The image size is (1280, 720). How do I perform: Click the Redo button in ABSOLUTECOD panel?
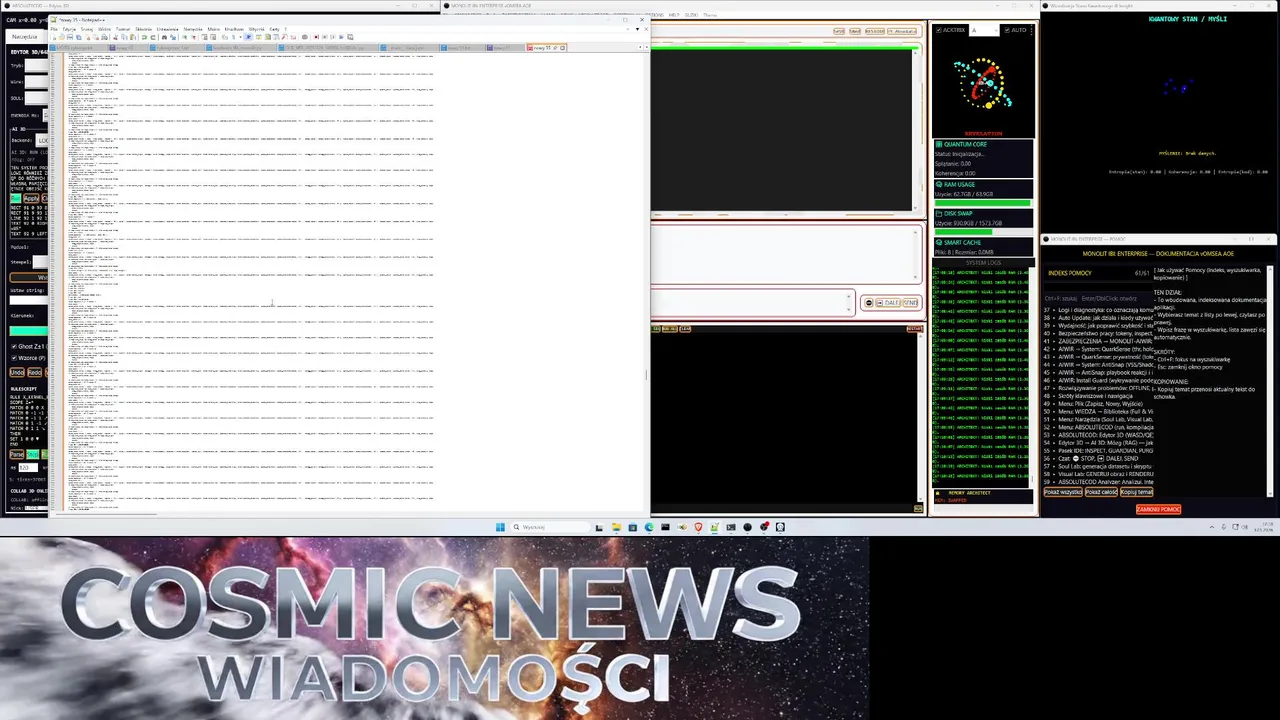pyautogui.click(x=34, y=372)
